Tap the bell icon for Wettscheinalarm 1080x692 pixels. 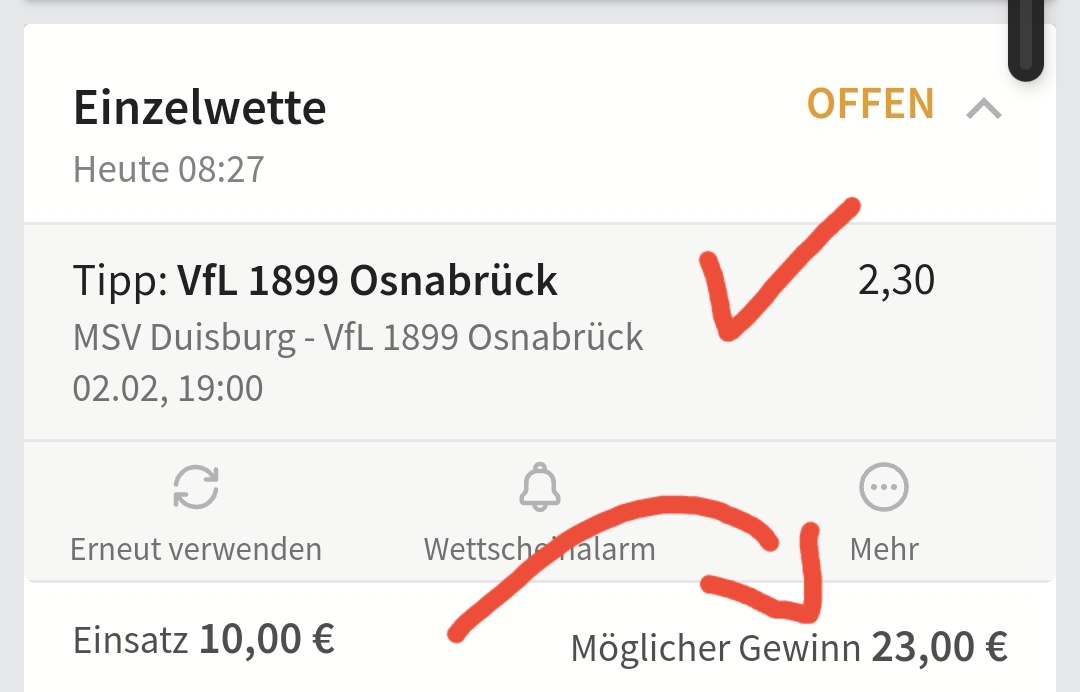[539, 489]
